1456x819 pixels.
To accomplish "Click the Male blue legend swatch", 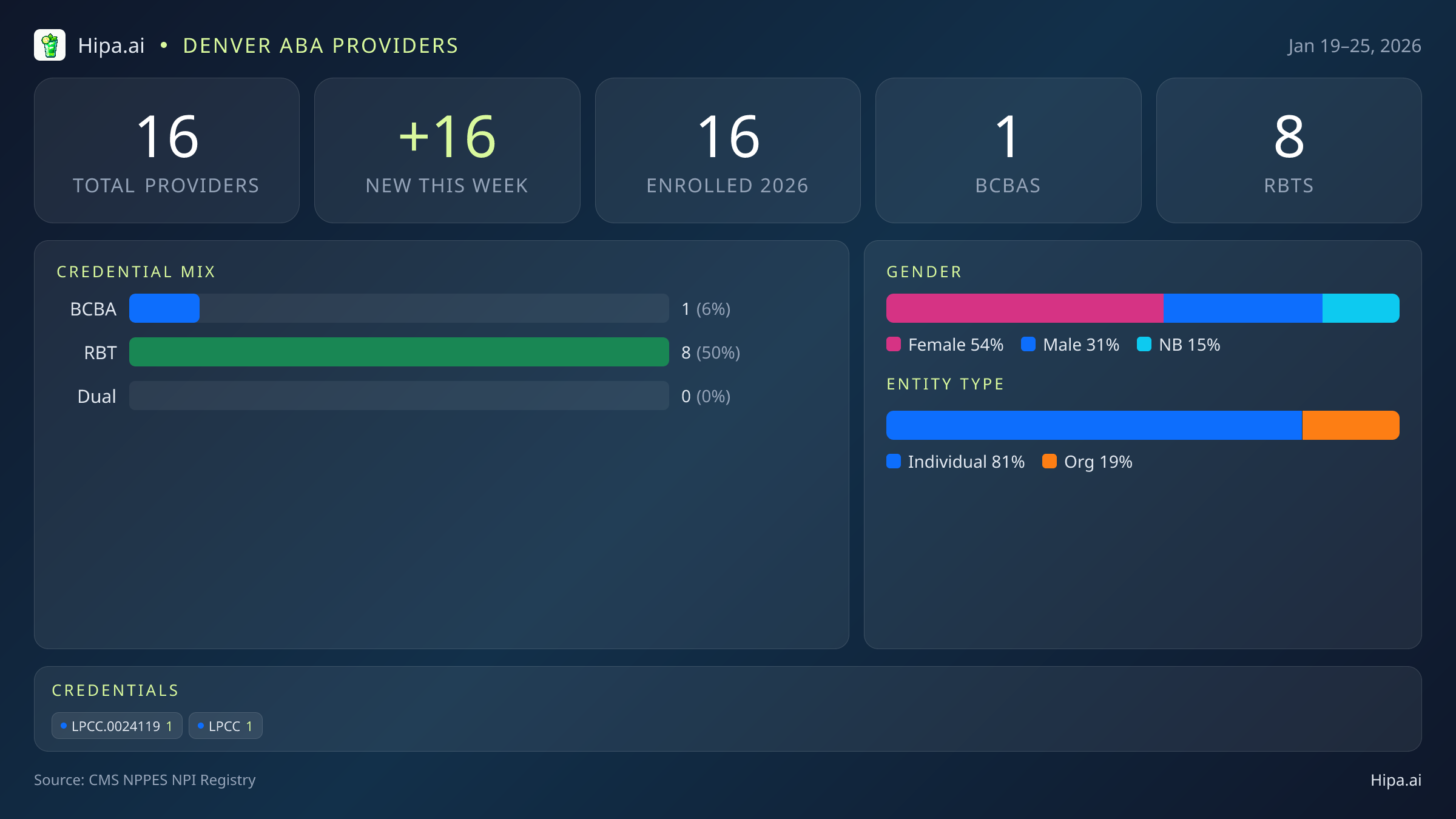I will click(1028, 345).
